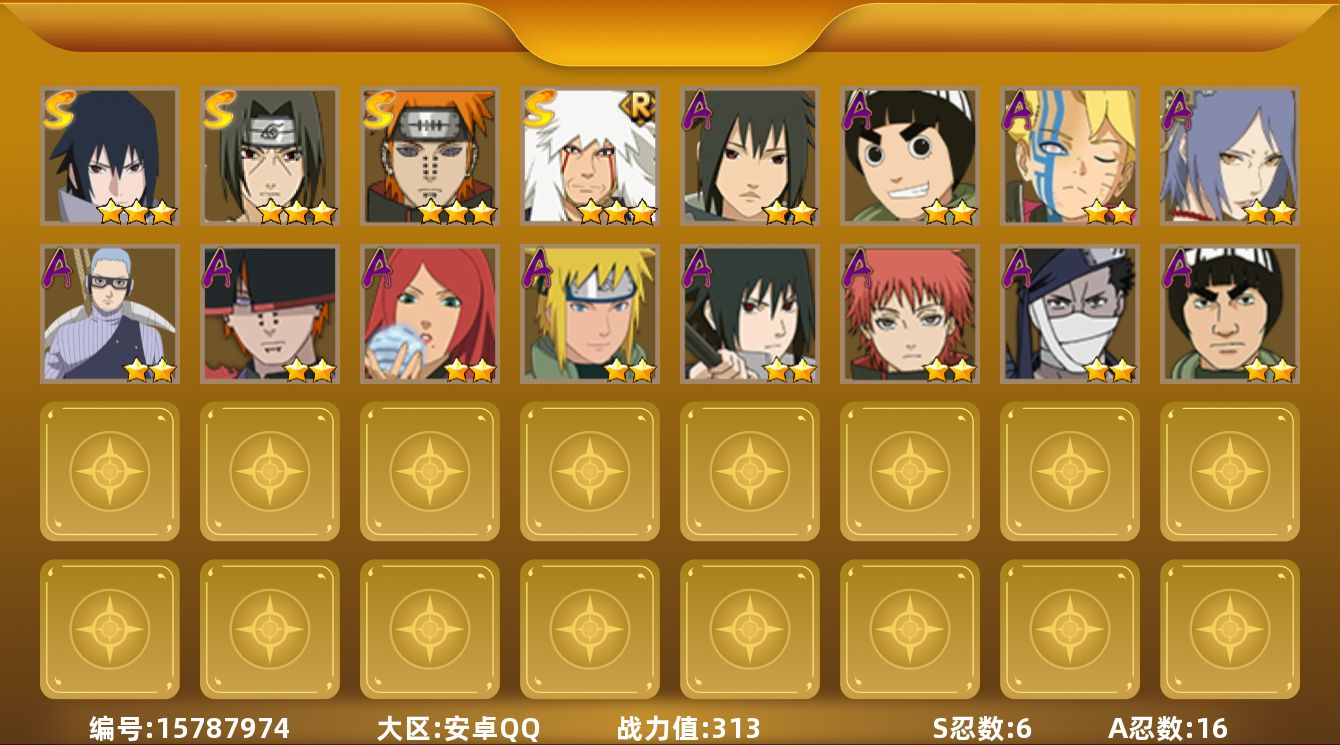Select the black-hat orange-haired A-rank ninja
The height and width of the screenshot is (745, 1340).
click(x=270, y=314)
